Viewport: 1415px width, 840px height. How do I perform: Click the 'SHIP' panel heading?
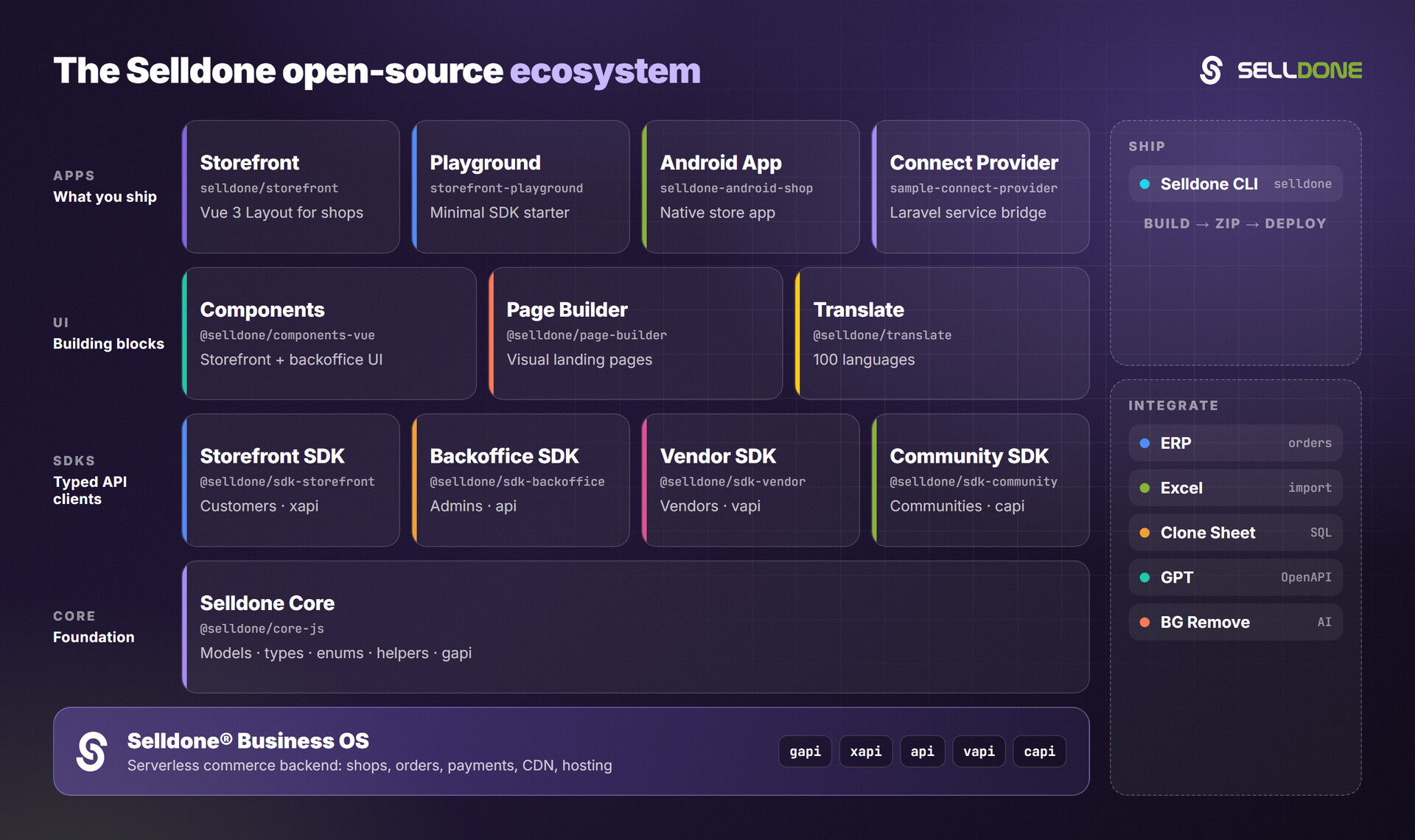[1147, 147]
